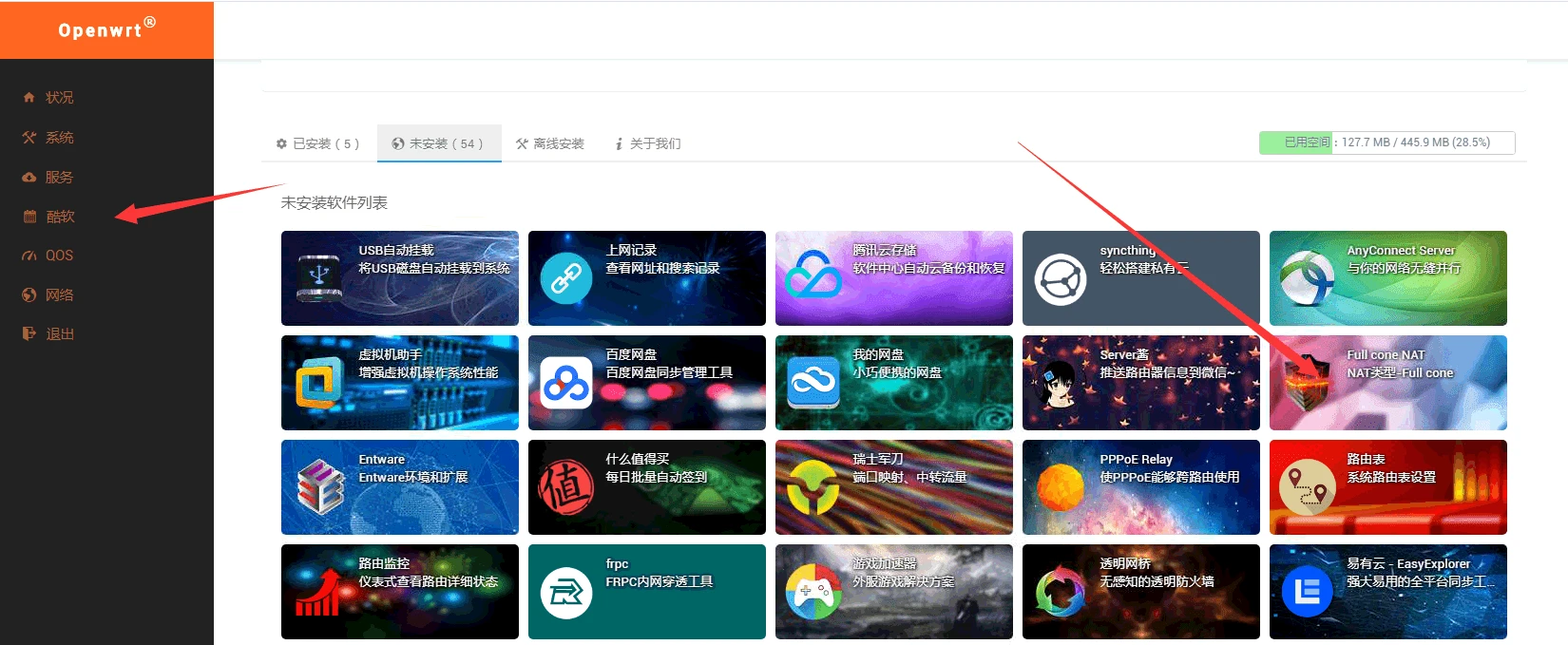The width and height of the screenshot is (1568, 645).
Task: Click the USB自动挂载 app icon
Action: click(319, 278)
